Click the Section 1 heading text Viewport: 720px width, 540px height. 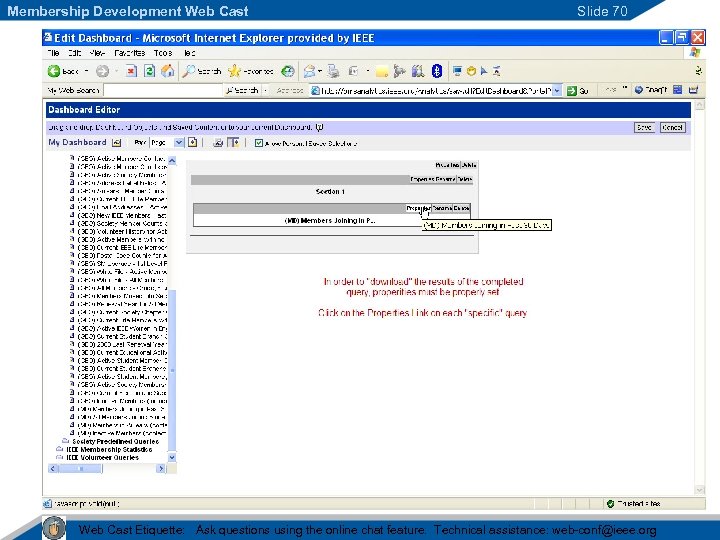click(x=330, y=191)
